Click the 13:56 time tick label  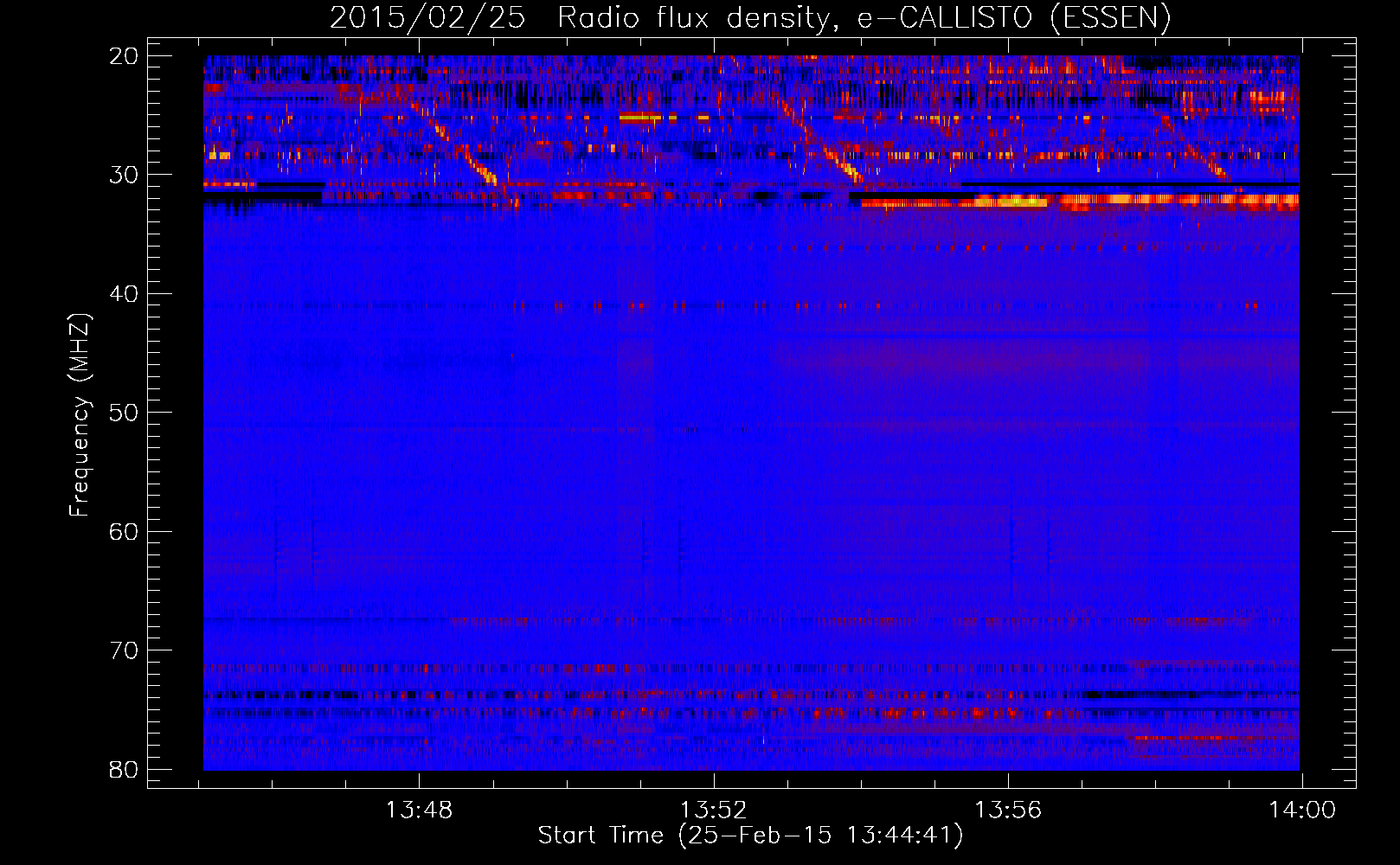[1008, 810]
